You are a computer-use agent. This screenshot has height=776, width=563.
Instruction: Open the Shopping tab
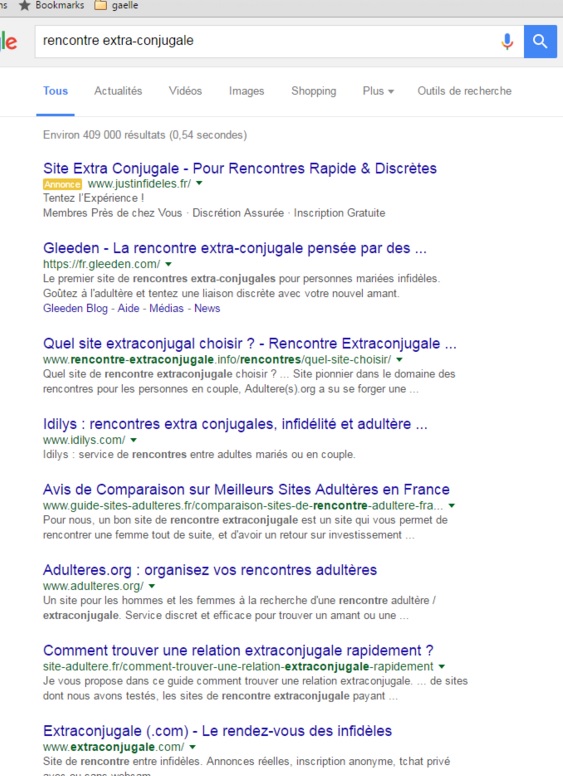[314, 91]
